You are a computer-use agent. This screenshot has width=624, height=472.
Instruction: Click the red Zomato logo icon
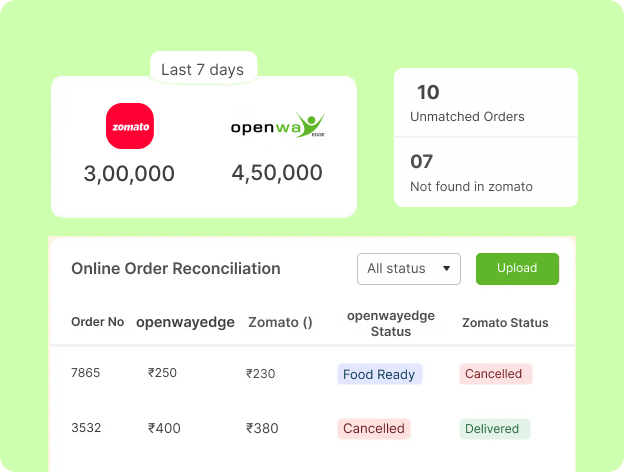(130, 126)
